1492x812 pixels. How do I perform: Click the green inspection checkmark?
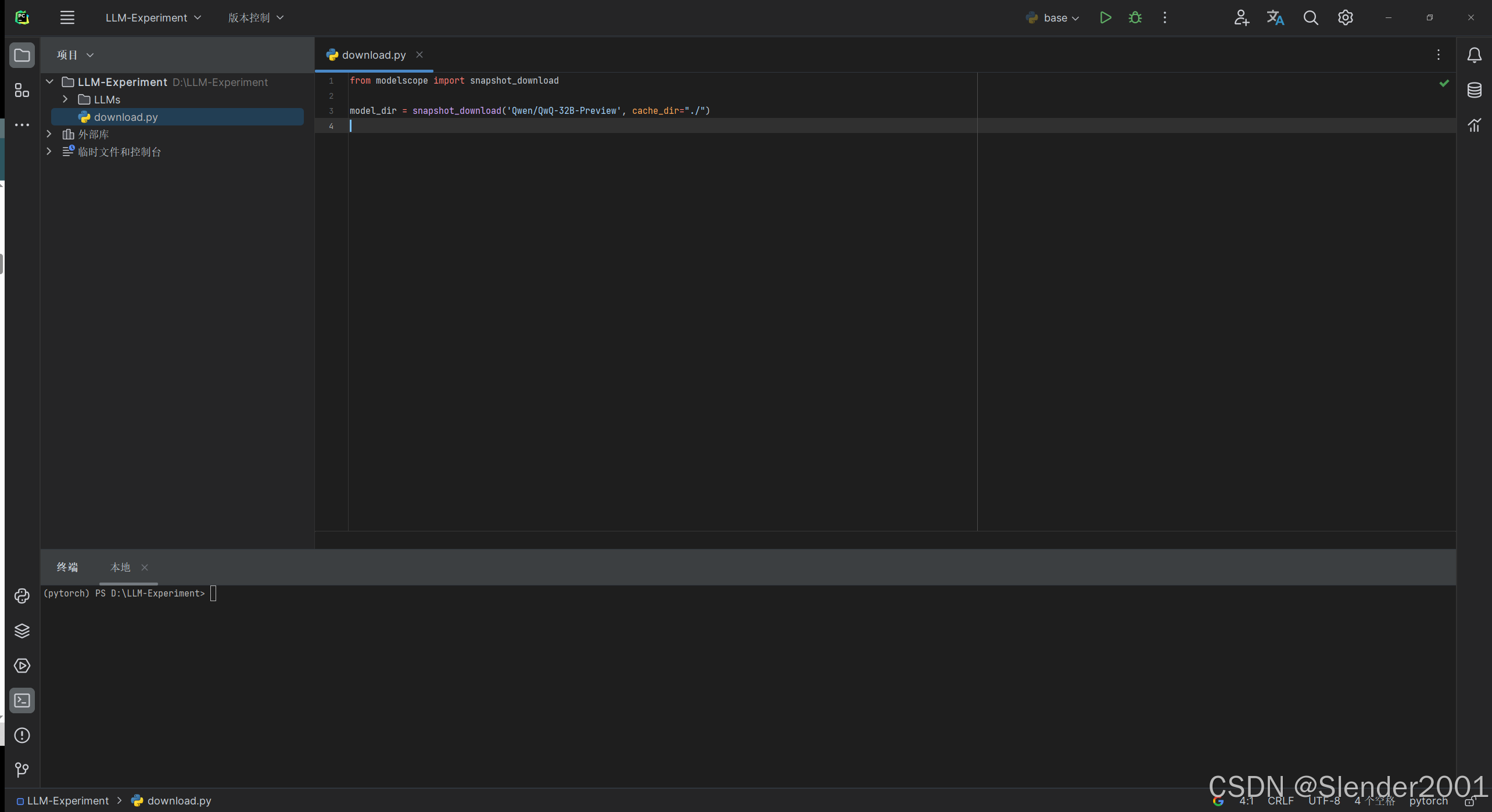1444,83
